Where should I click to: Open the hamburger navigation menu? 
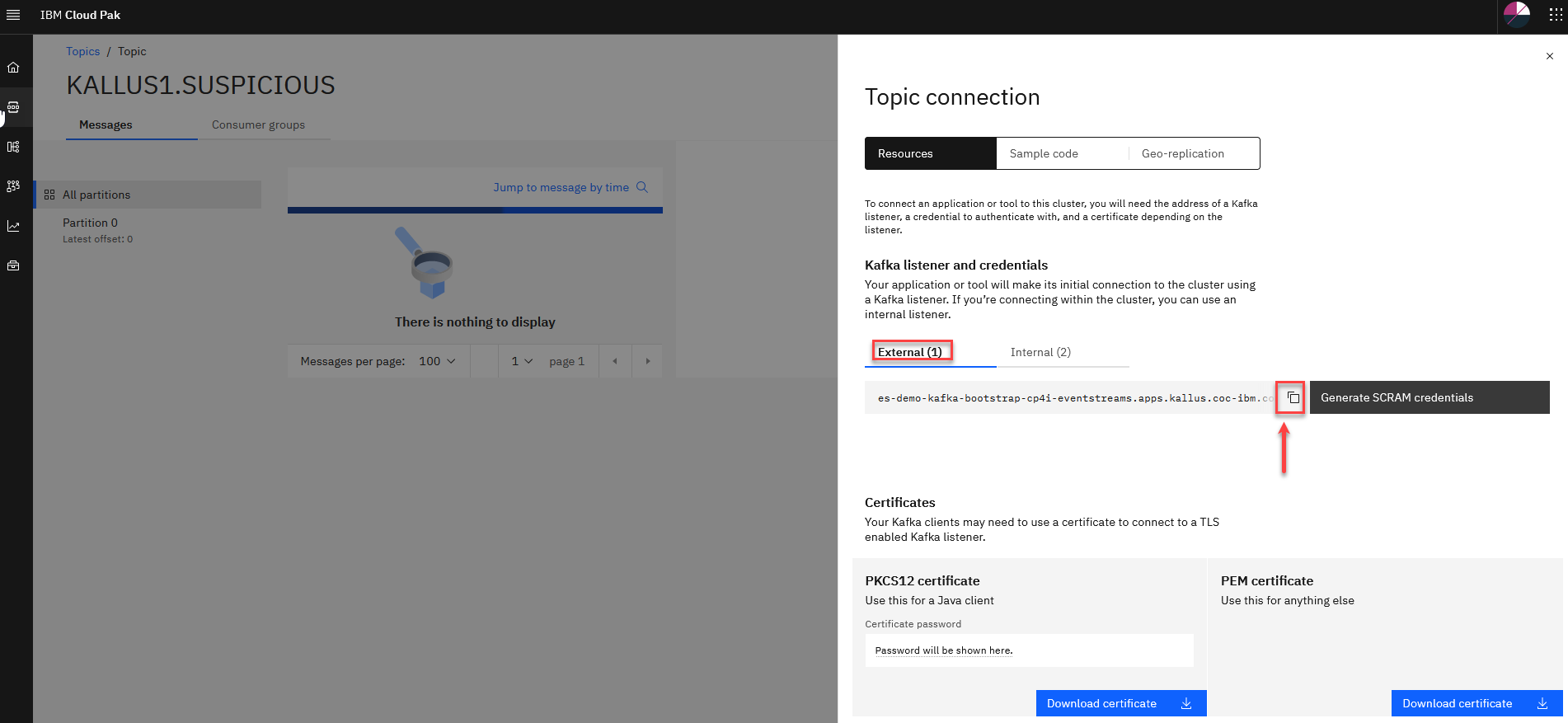click(13, 15)
